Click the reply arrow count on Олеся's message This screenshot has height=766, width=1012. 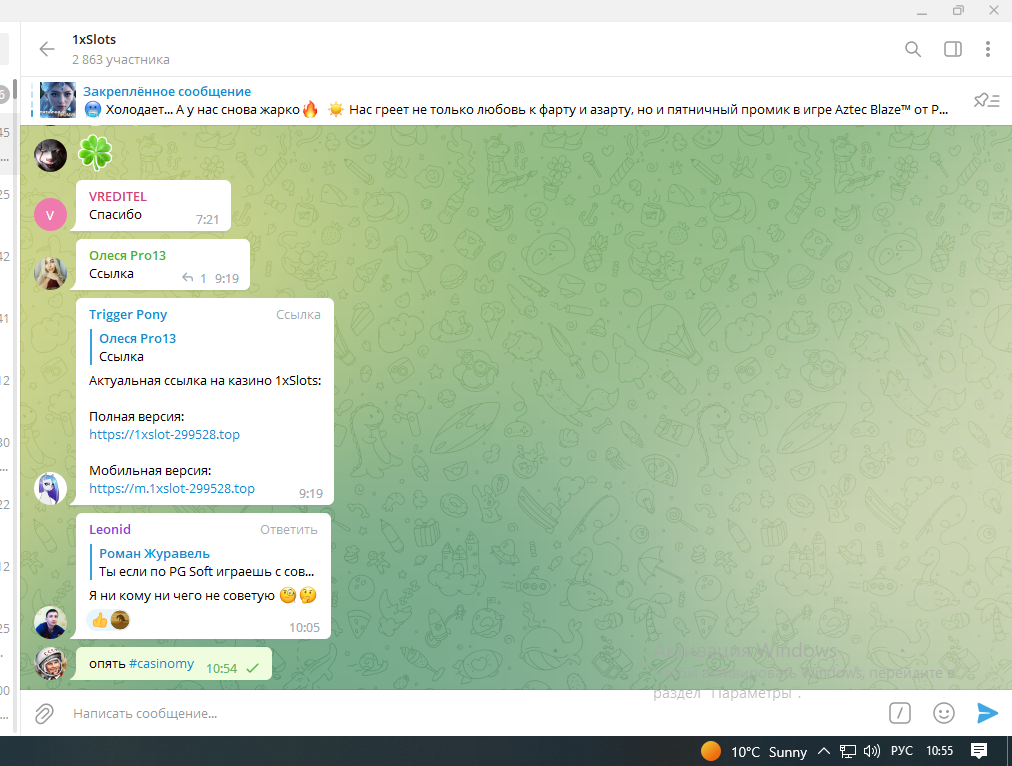[194, 278]
